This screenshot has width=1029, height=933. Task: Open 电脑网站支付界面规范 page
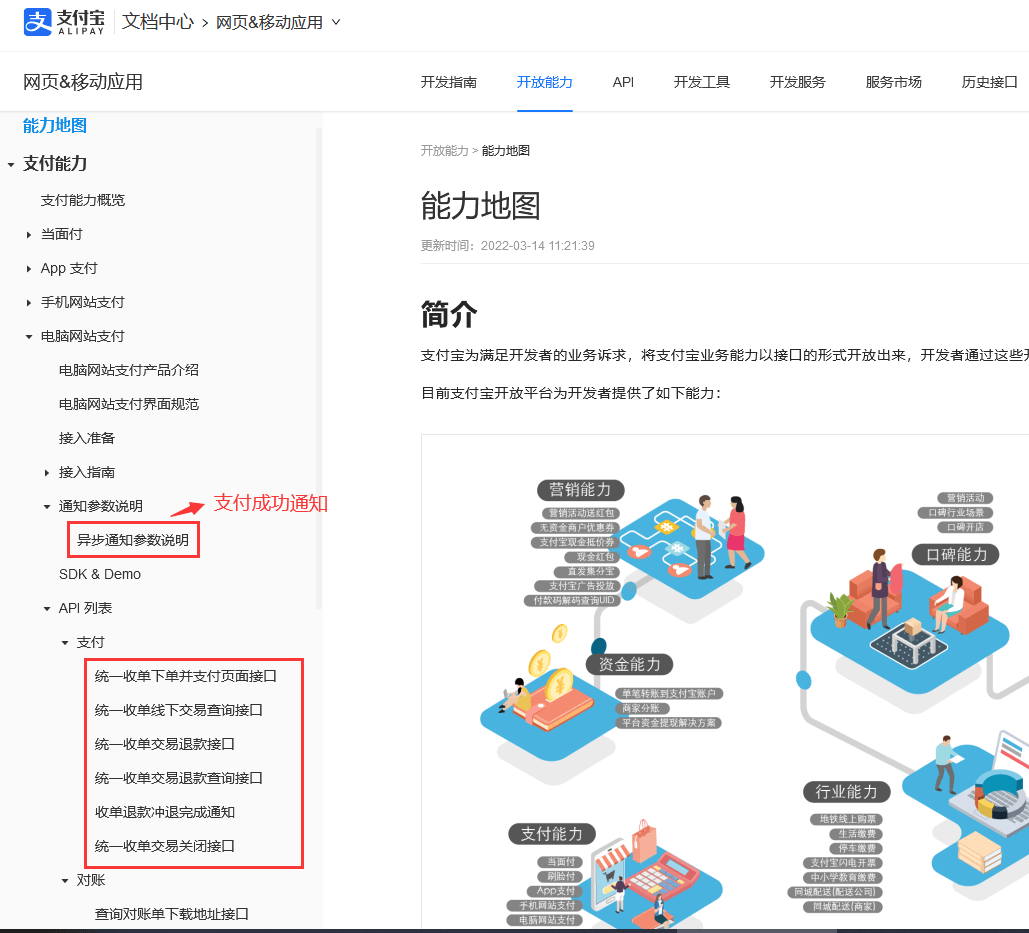[129, 404]
